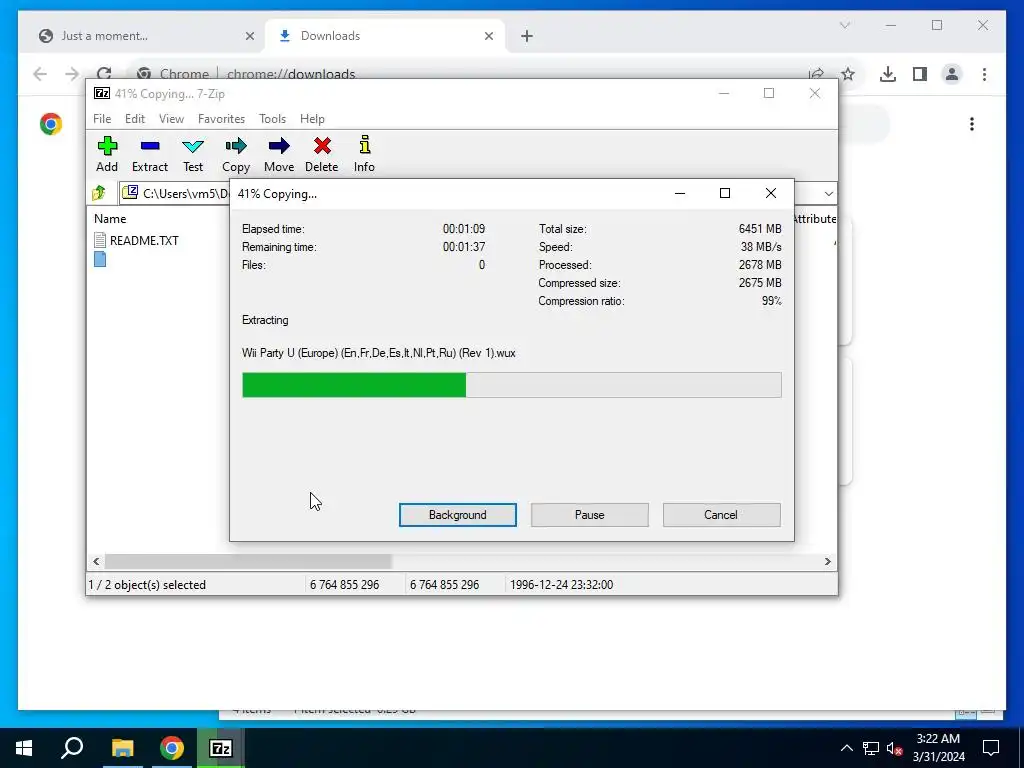Screen dimensions: 1024x768
Task: Click the network tray icon
Action: [x=871, y=748]
